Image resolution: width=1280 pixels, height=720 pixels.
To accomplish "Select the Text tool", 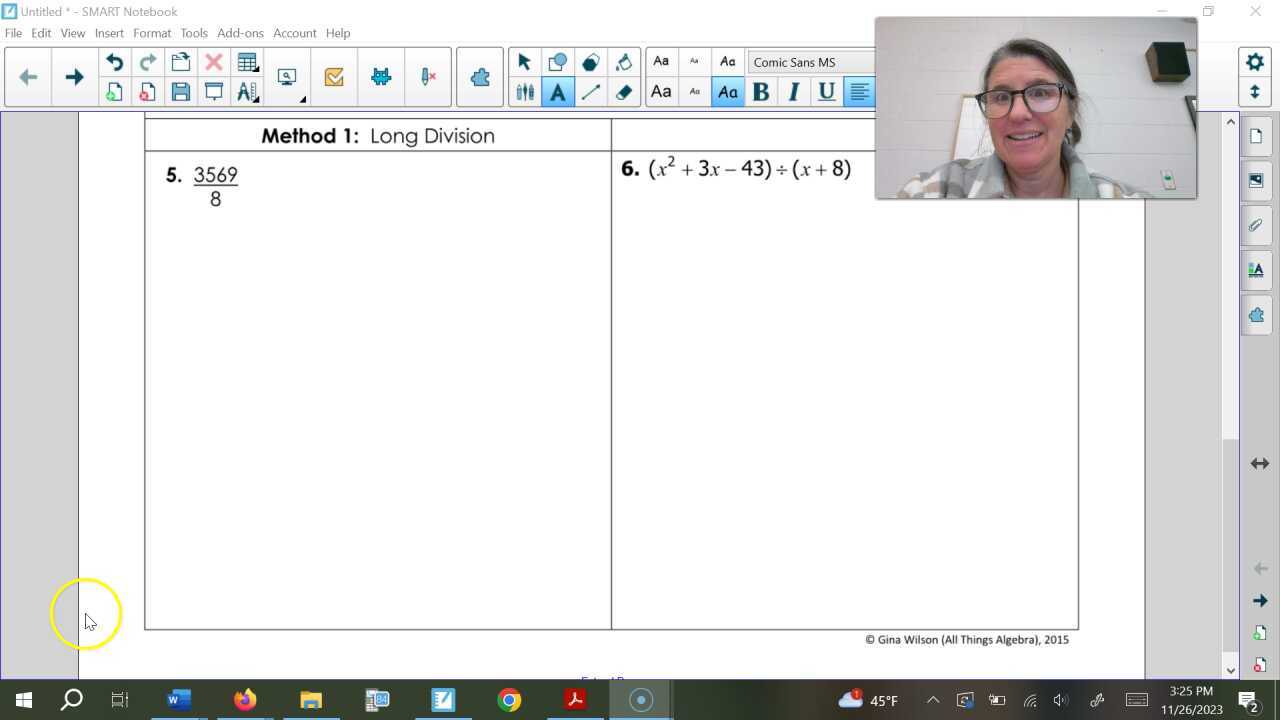I will (558, 91).
